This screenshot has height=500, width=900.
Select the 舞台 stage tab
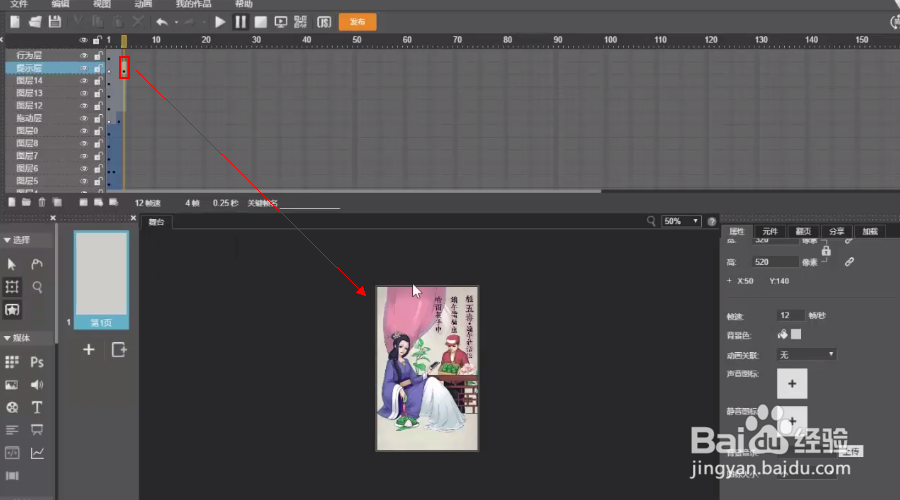[156, 222]
